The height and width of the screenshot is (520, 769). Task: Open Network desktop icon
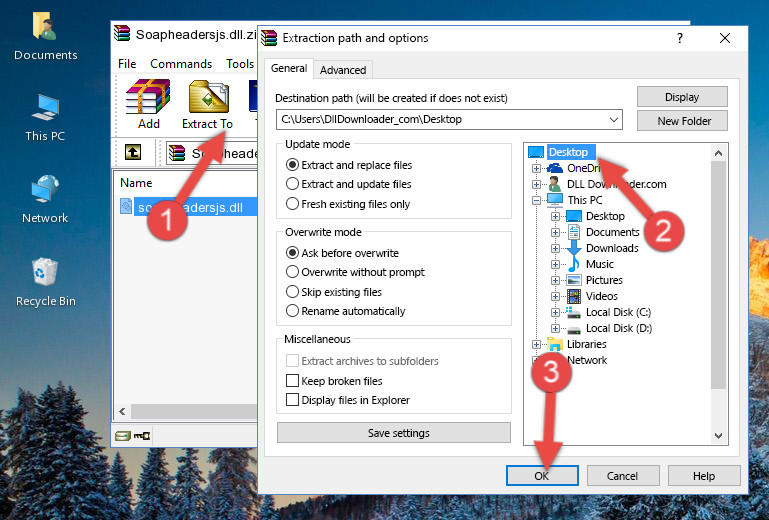pos(45,189)
